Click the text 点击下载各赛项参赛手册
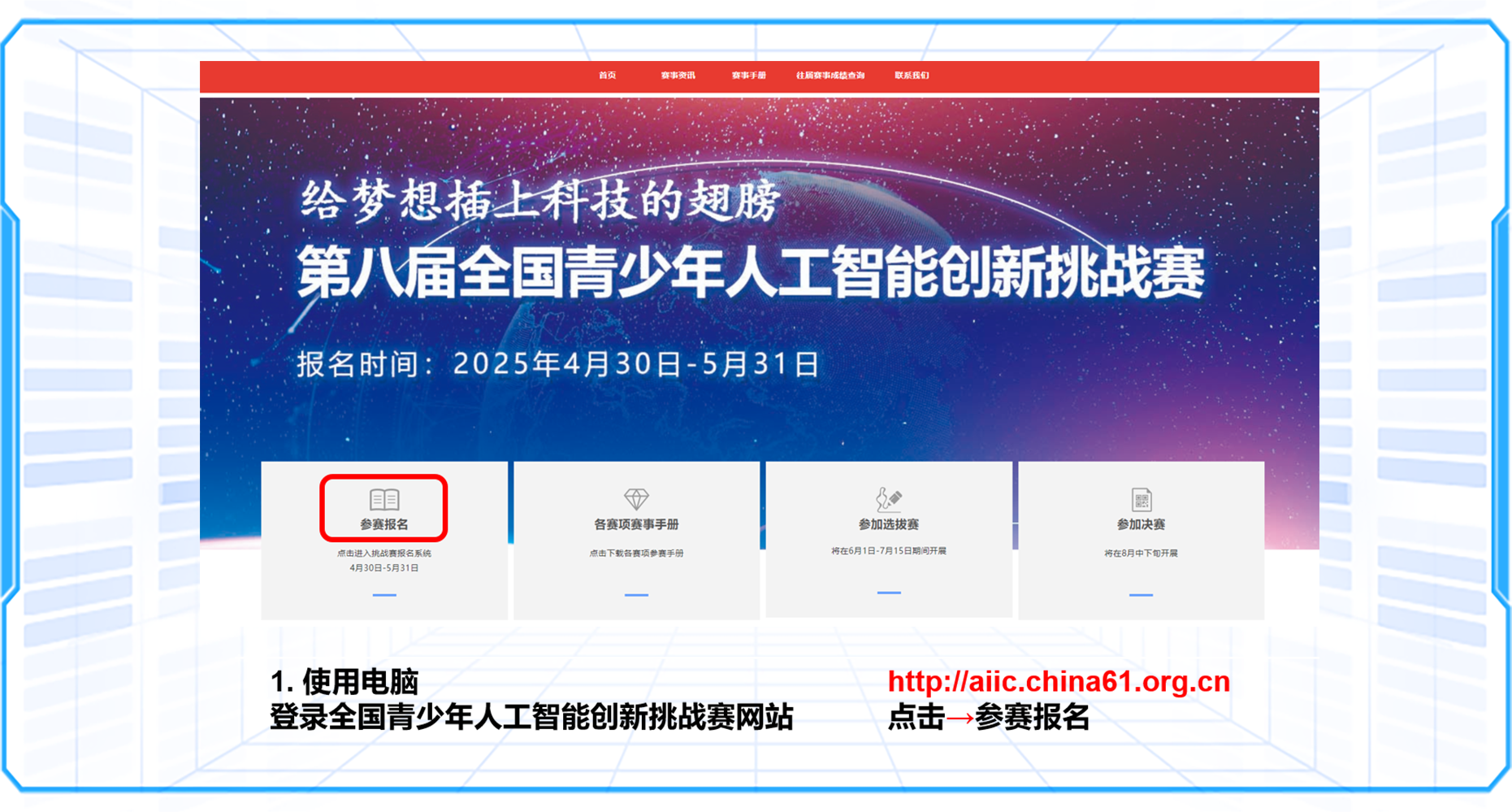 [x=636, y=553]
